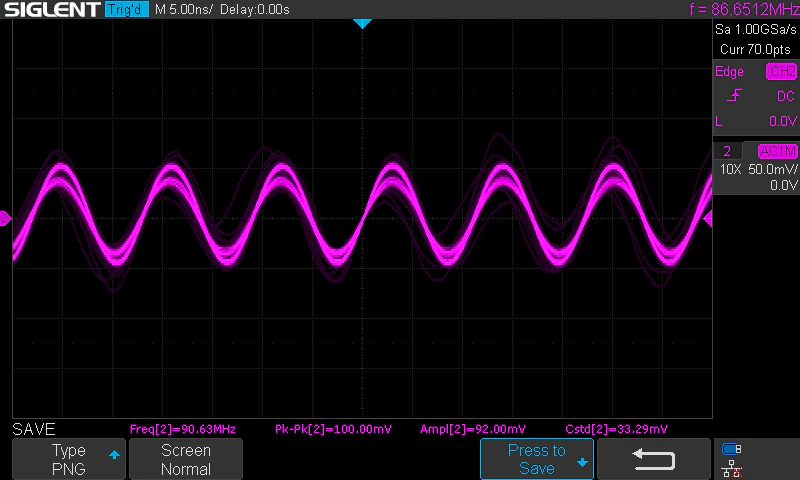Click the AC1M coupling badge
800x480 pixels.
pos(778,151)
